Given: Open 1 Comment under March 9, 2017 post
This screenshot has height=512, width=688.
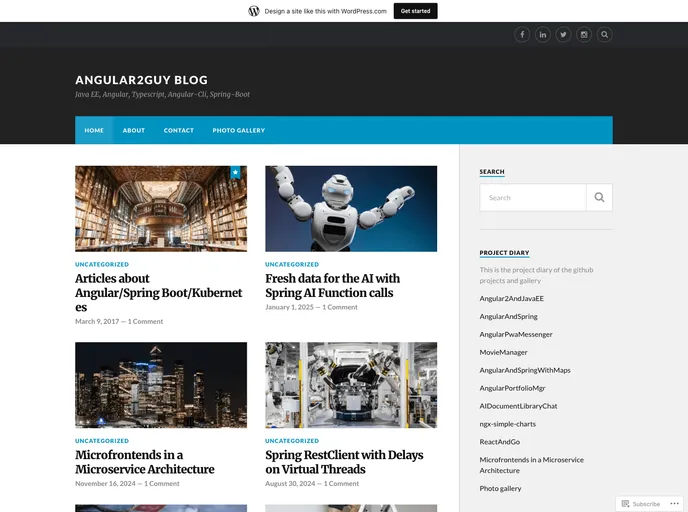Looking at the screenshot, I should pyautogui.click(x=145, y=321).
